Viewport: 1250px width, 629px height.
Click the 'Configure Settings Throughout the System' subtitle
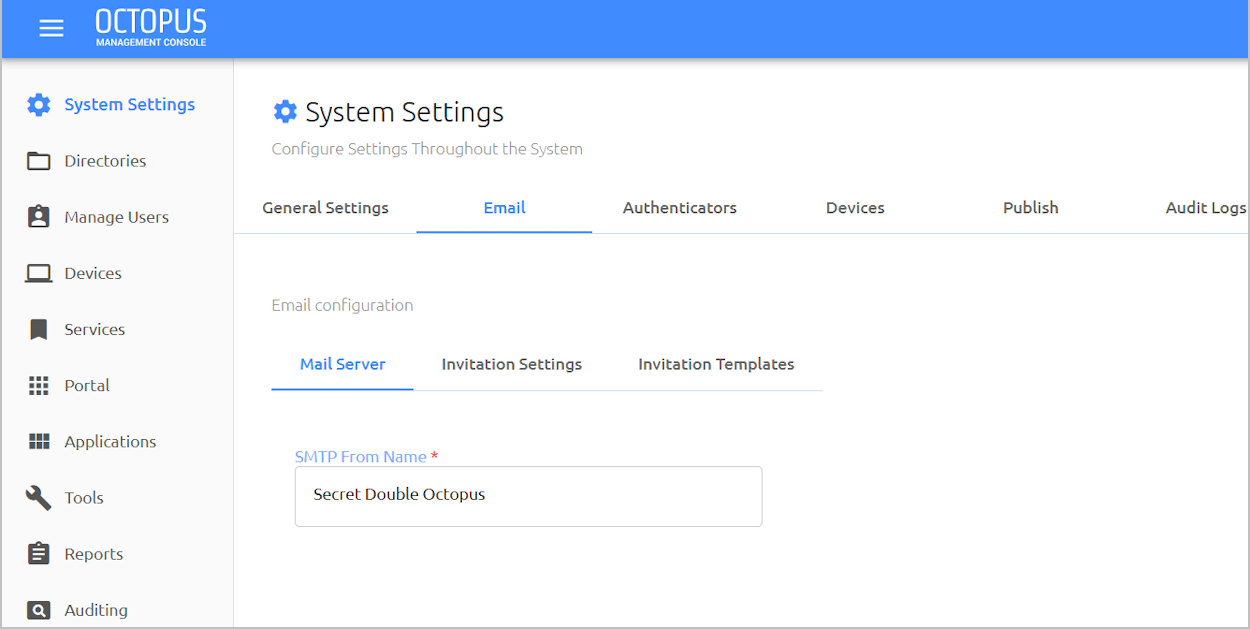[427, 149]
